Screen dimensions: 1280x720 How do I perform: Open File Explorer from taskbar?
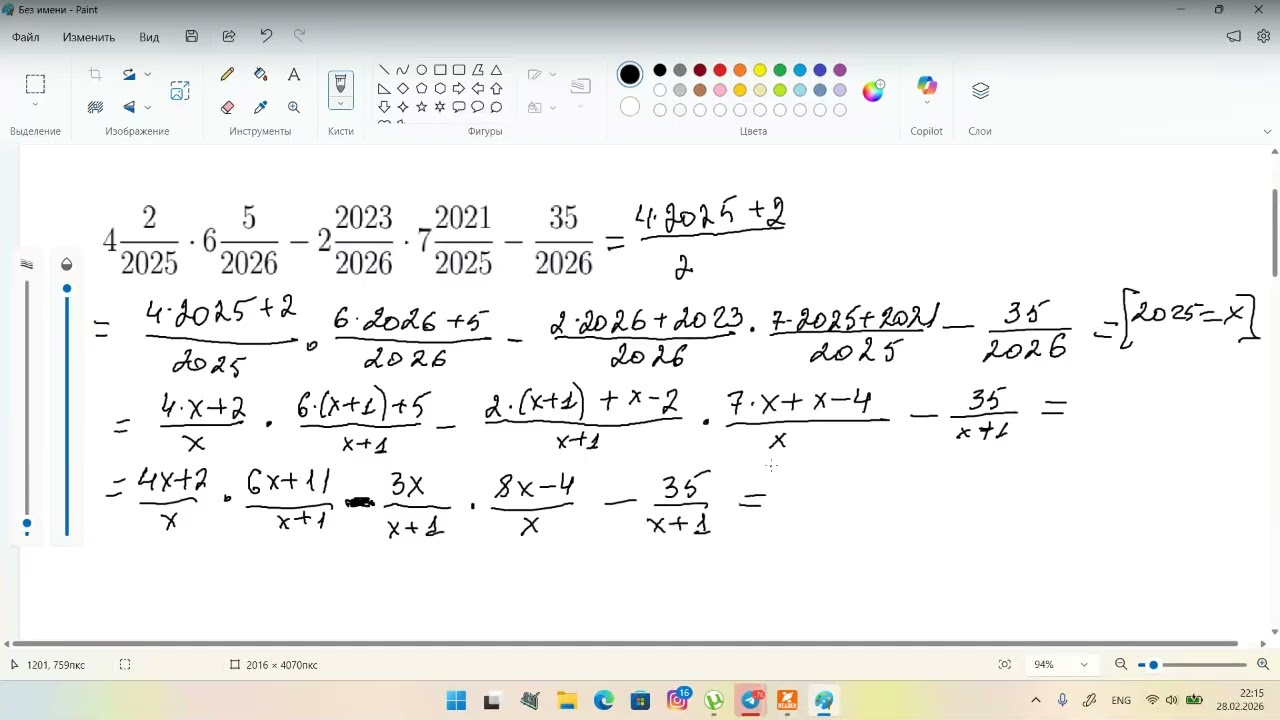tap(567, 700)
